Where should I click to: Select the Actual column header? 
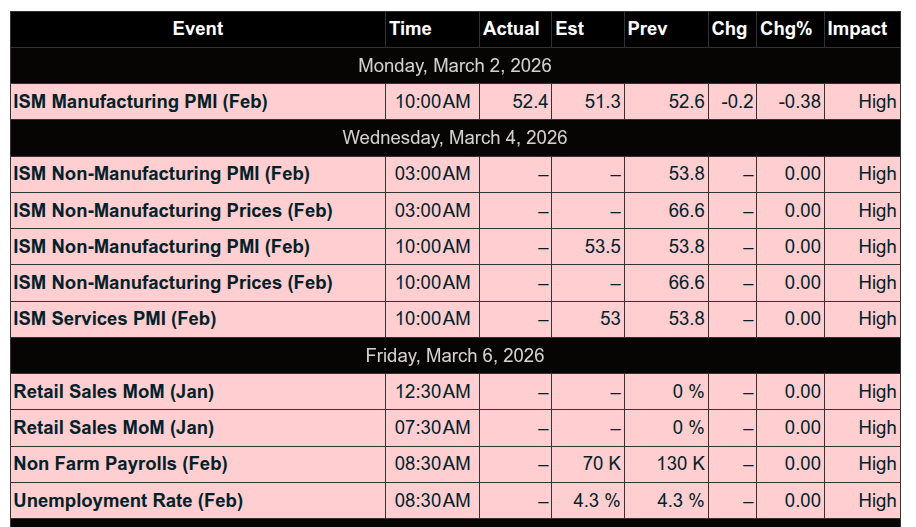click(x=511, y=29)
